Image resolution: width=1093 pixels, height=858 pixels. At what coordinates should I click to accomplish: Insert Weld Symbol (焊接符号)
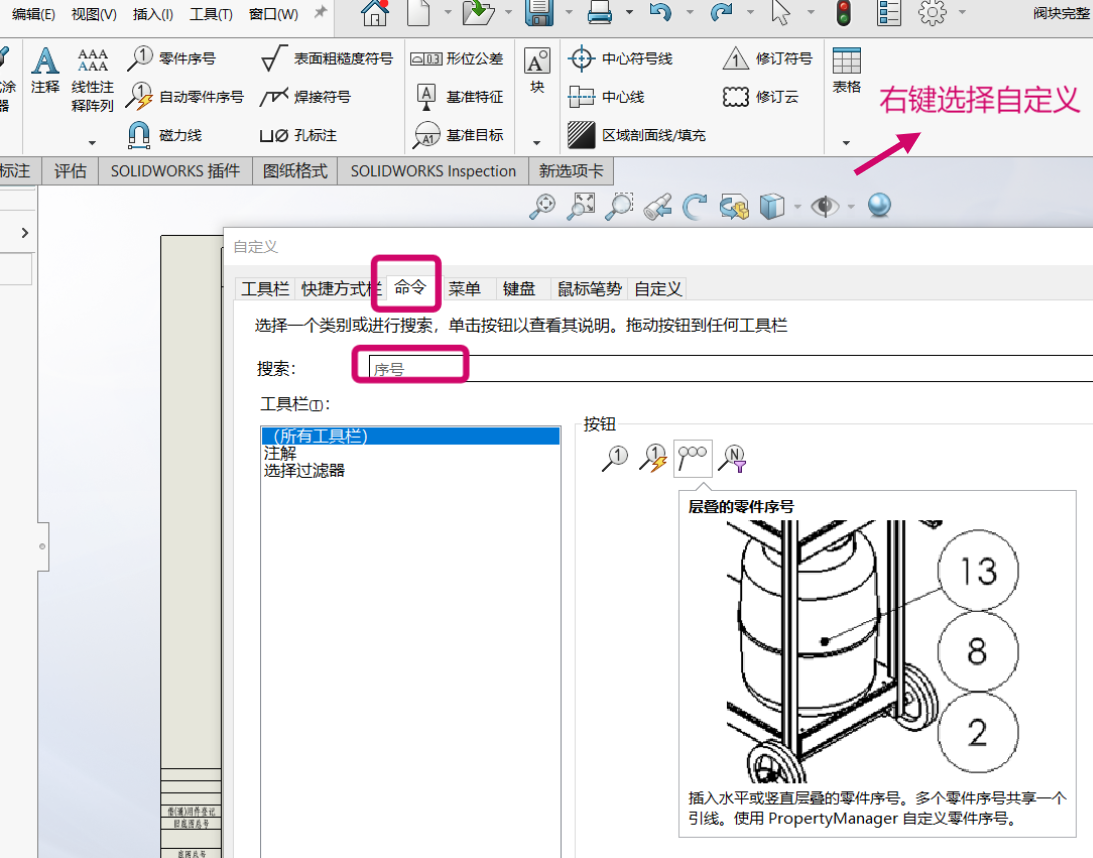[x=305, y=97]
